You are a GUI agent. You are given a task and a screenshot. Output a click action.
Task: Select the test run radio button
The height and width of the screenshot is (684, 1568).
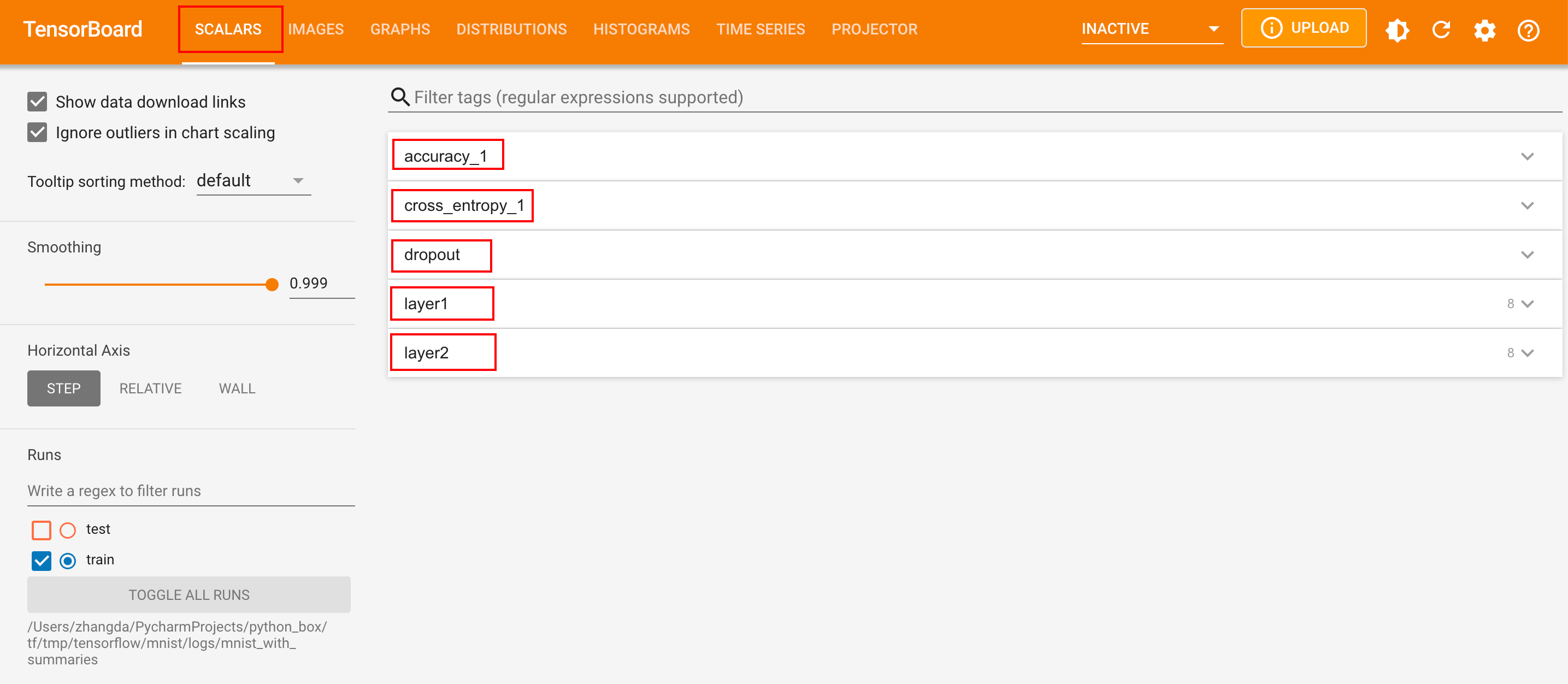(68, 529)
